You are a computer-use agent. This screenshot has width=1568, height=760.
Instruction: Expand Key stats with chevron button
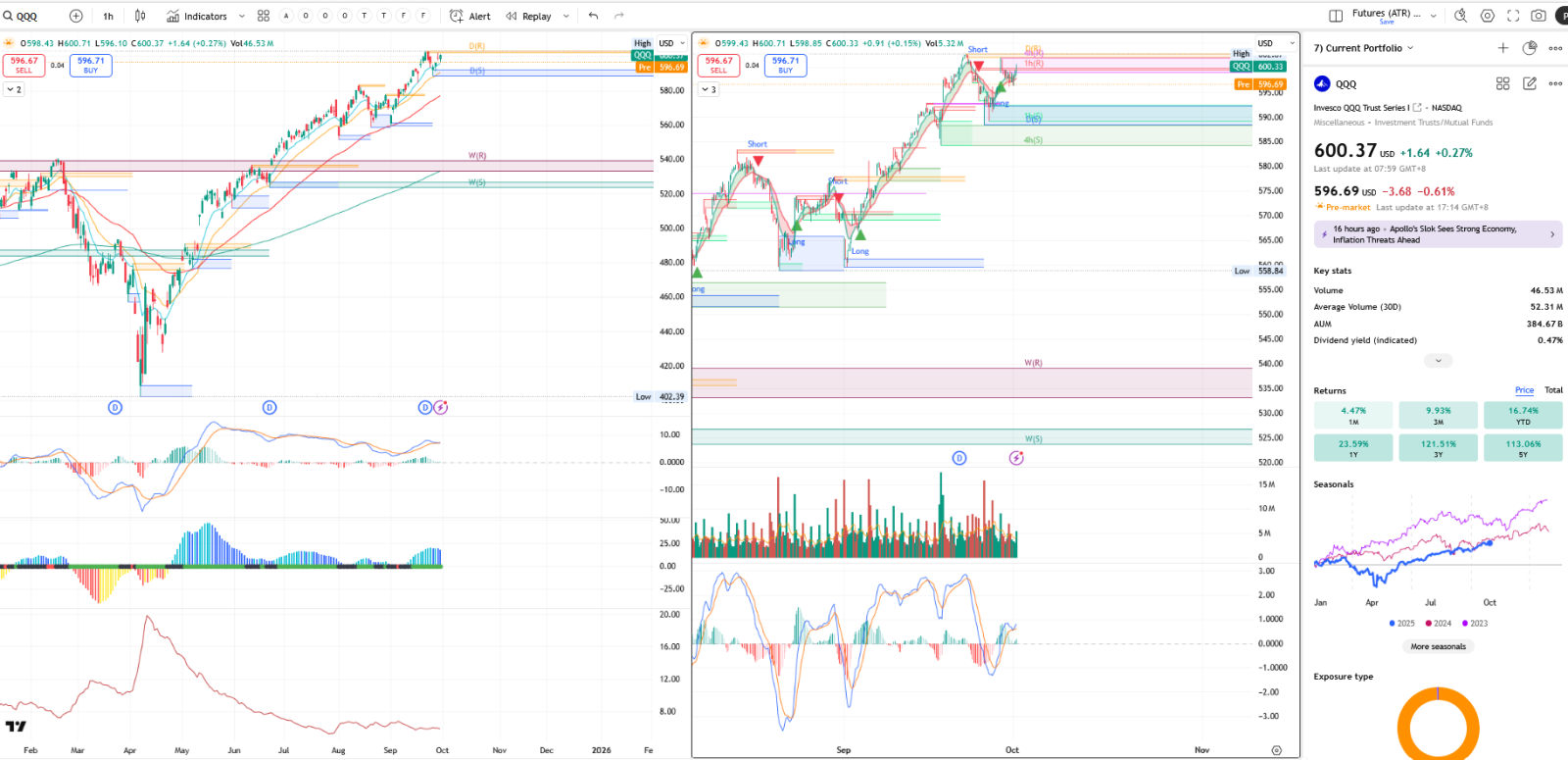(1438, 361)
